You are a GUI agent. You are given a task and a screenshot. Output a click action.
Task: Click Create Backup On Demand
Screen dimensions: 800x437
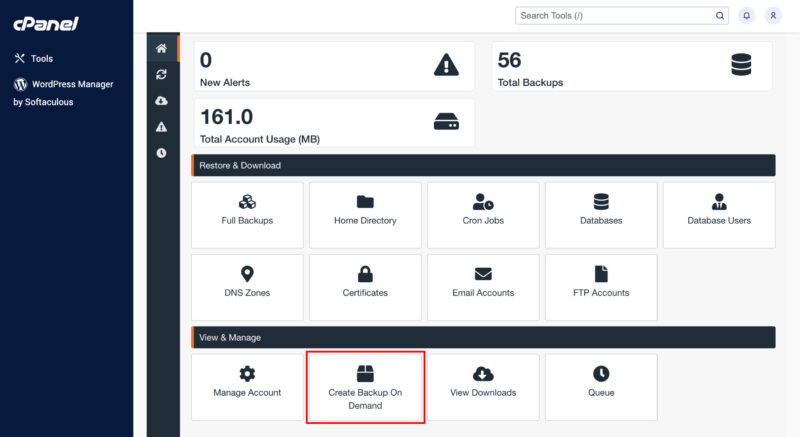(x=365, y=388)
